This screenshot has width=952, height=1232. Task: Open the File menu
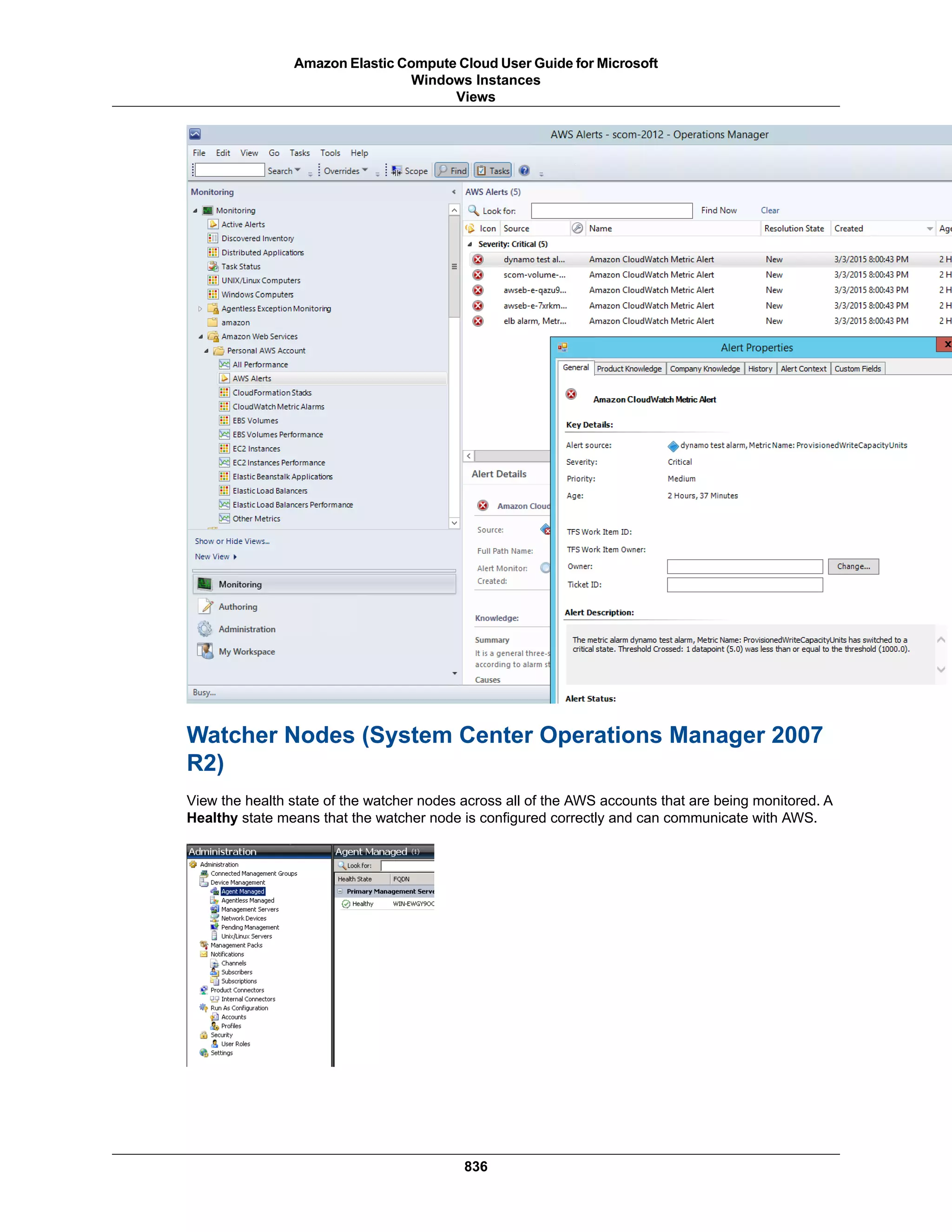tap(199, 153)
